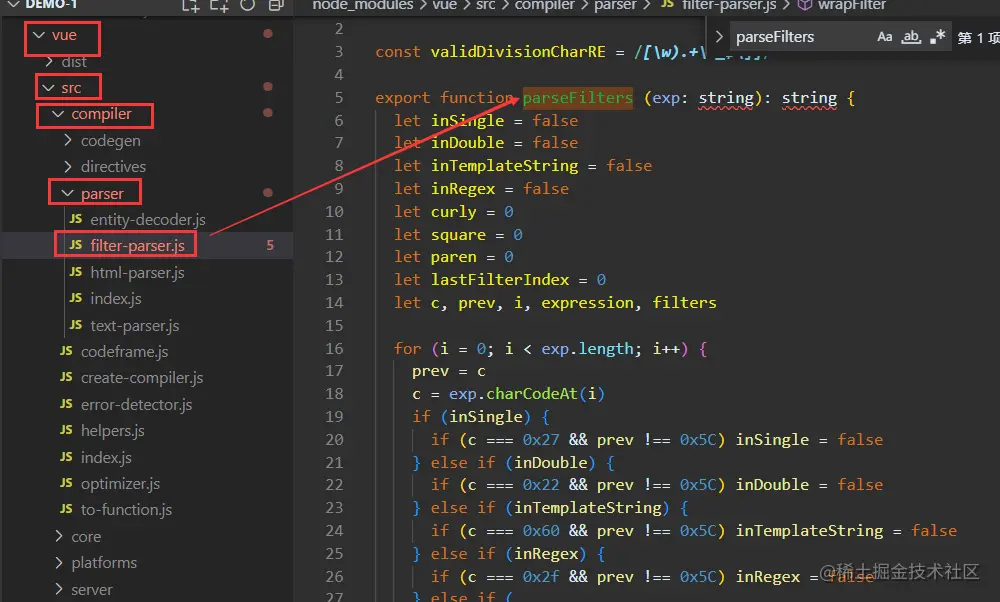Click the JS icon beside entity-decoder.js
The height and width of the screenshot is (602, 1000).
76,219
